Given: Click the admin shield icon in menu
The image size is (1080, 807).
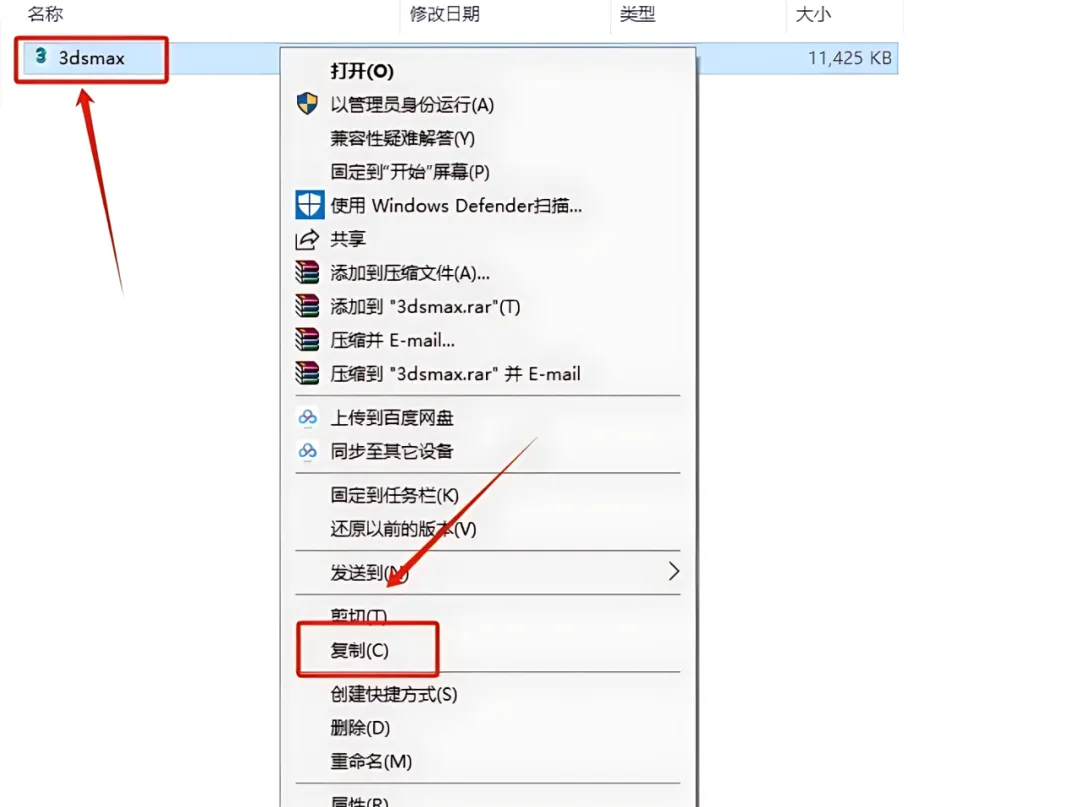Looking at the screenshot, I should tap(307, 104).
